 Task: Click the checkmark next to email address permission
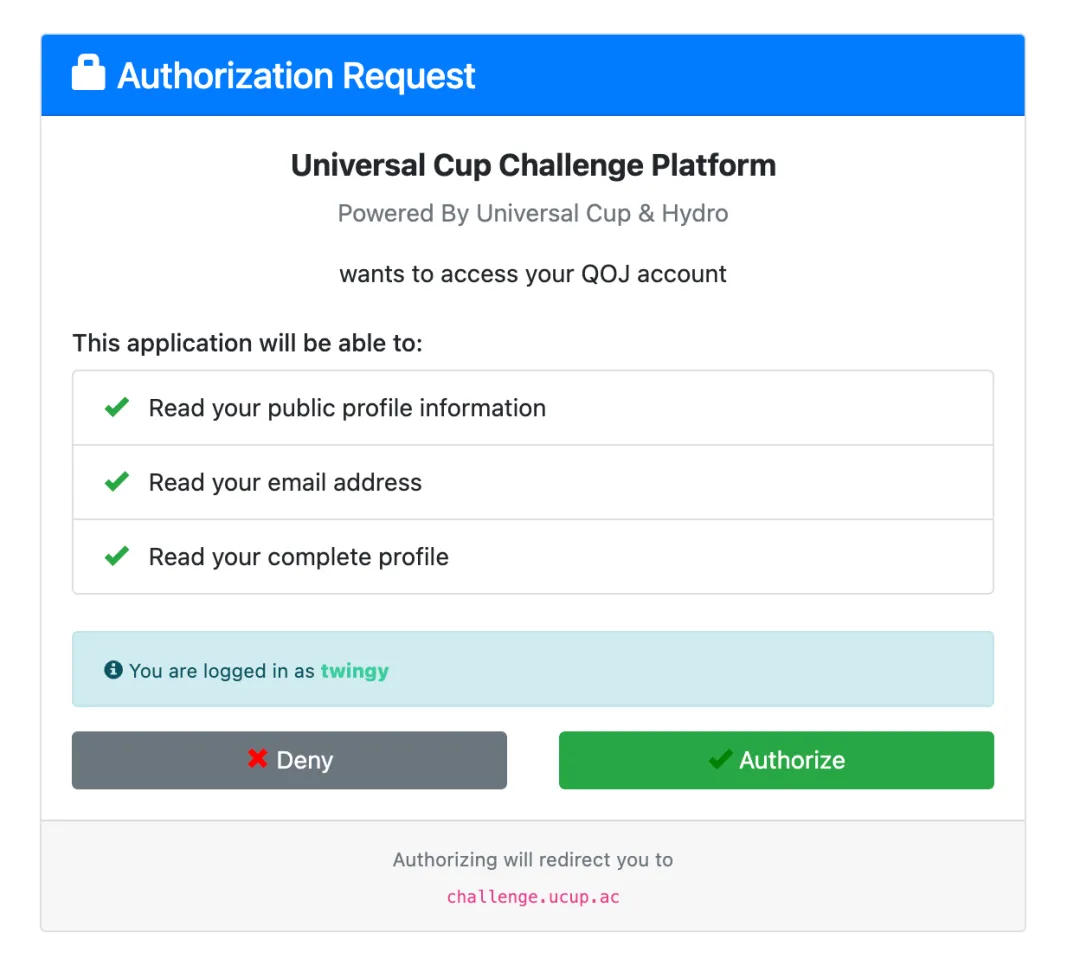[116, 481]
